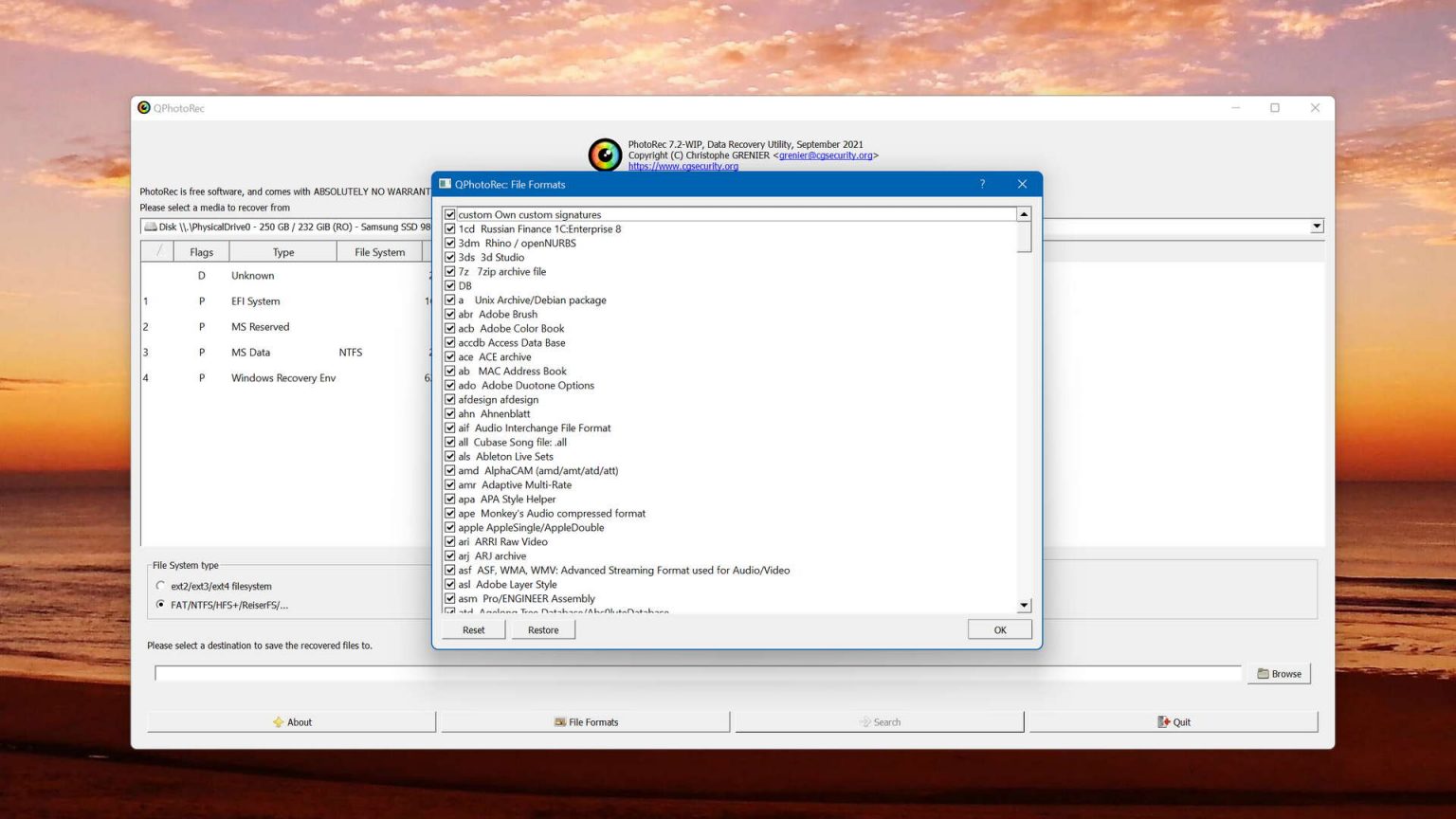Viewport: 1456px width, 819px height.
Task: Uncheck the 7z 7zip archive file format
Action: [449, 271]
